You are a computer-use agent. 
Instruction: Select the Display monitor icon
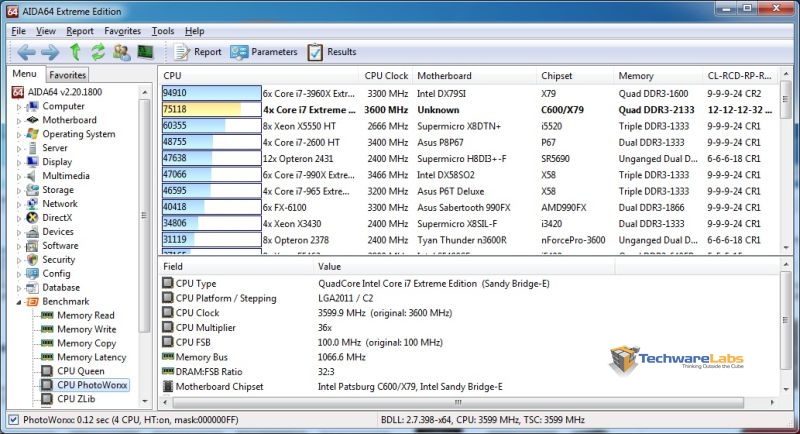[32, 162]
